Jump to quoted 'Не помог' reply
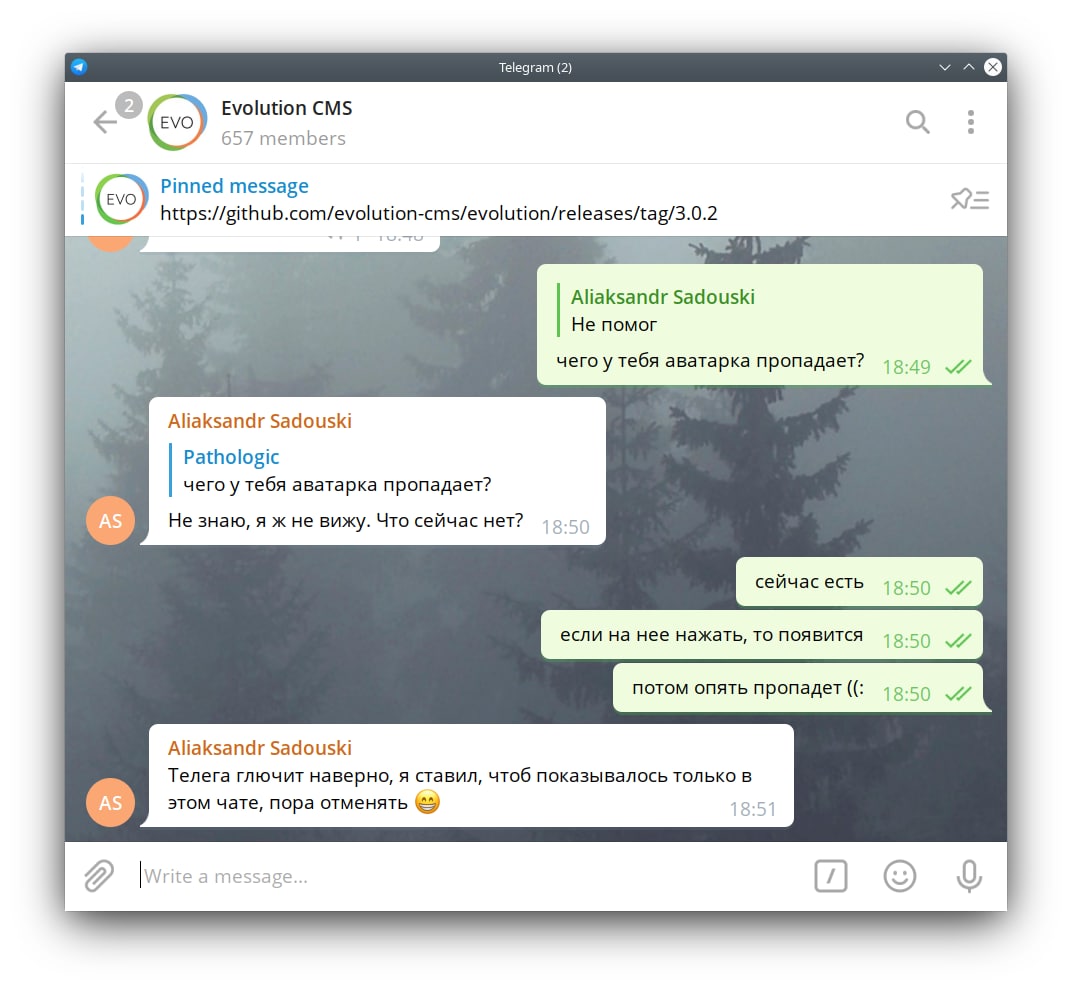The height and width of the screenshot is (988, 1072). click(656, 310)
